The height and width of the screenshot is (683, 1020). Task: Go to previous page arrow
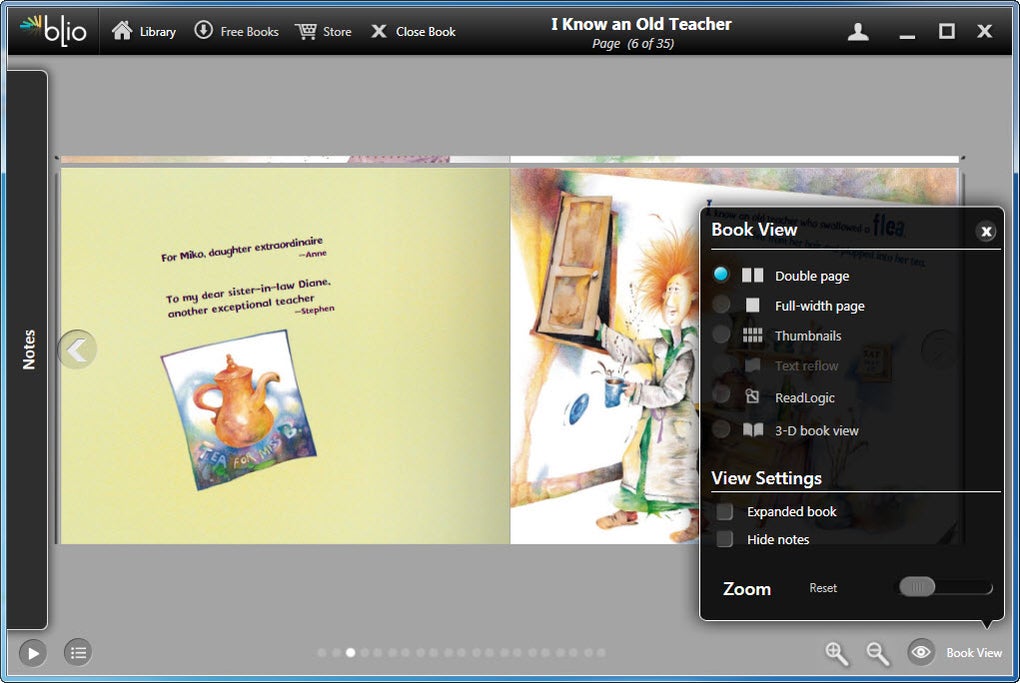(77, 349)
